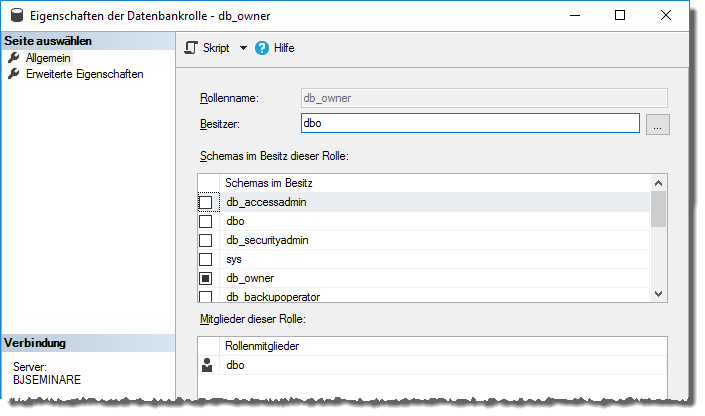Select the user icon next to dbo member

click(206, 366)
